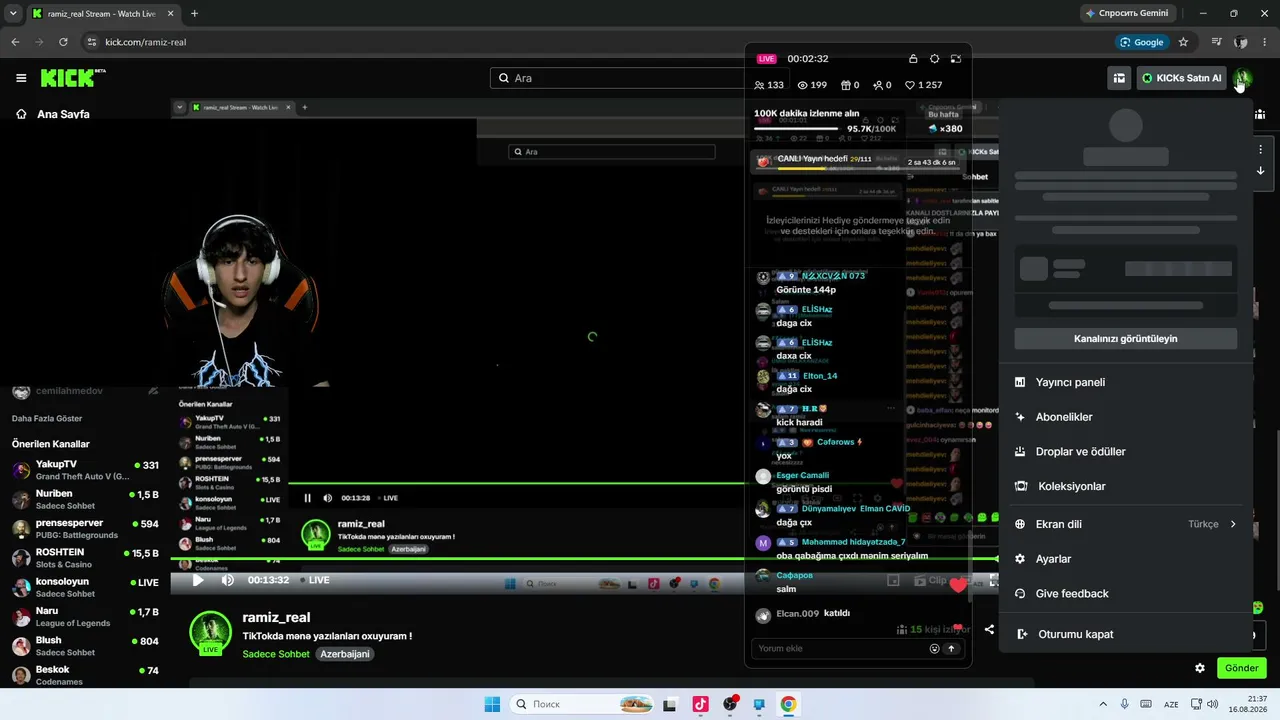Click the ramiz_real channel avatar

coord(211,633)
